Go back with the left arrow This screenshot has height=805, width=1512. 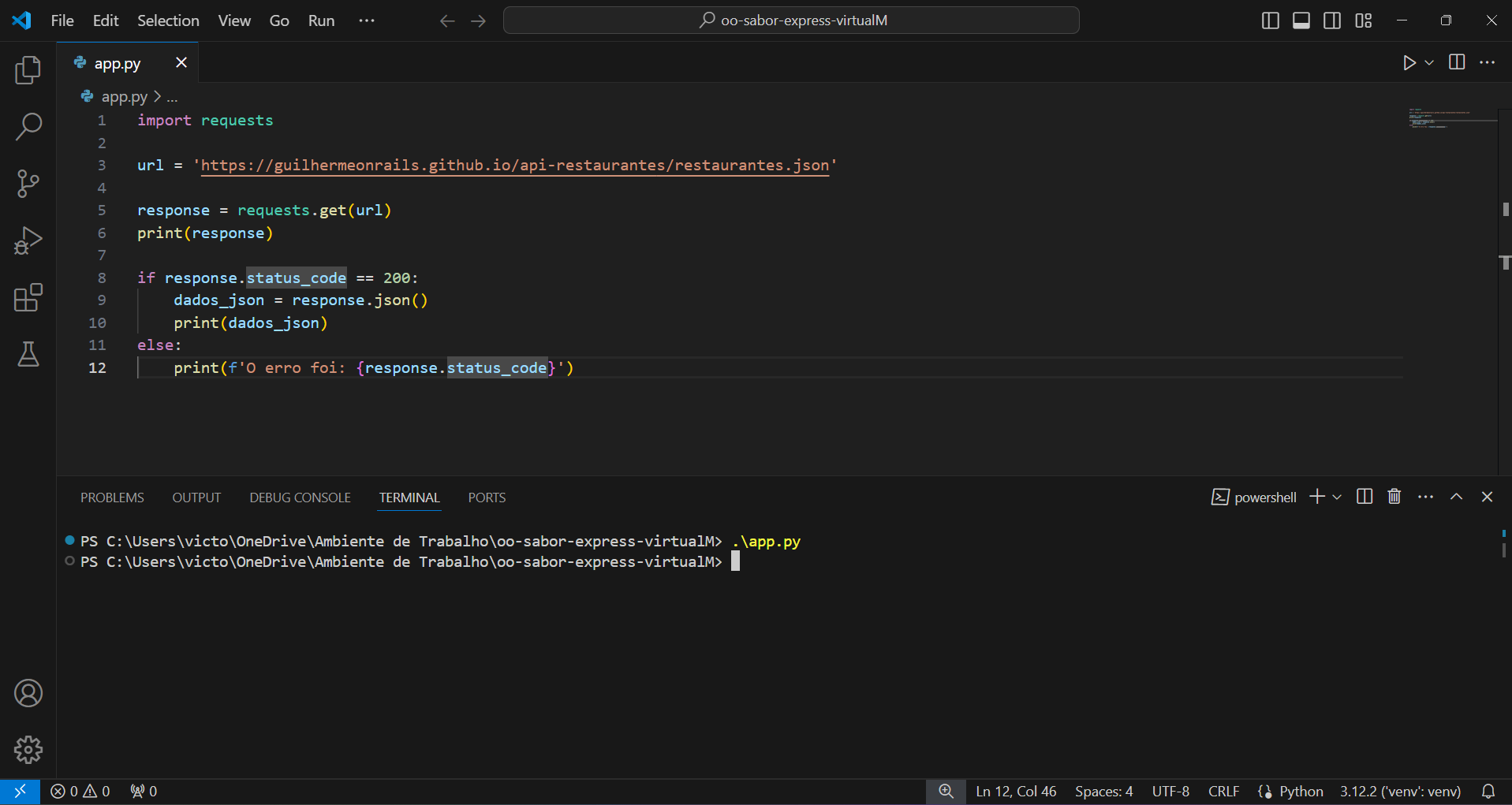tap(447, 20)
